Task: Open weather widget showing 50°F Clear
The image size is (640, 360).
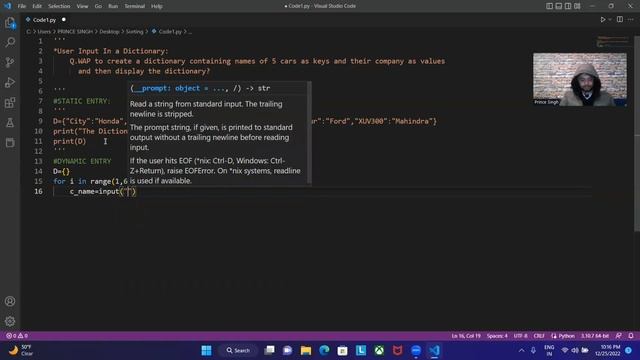Action: tap(21, 350)
